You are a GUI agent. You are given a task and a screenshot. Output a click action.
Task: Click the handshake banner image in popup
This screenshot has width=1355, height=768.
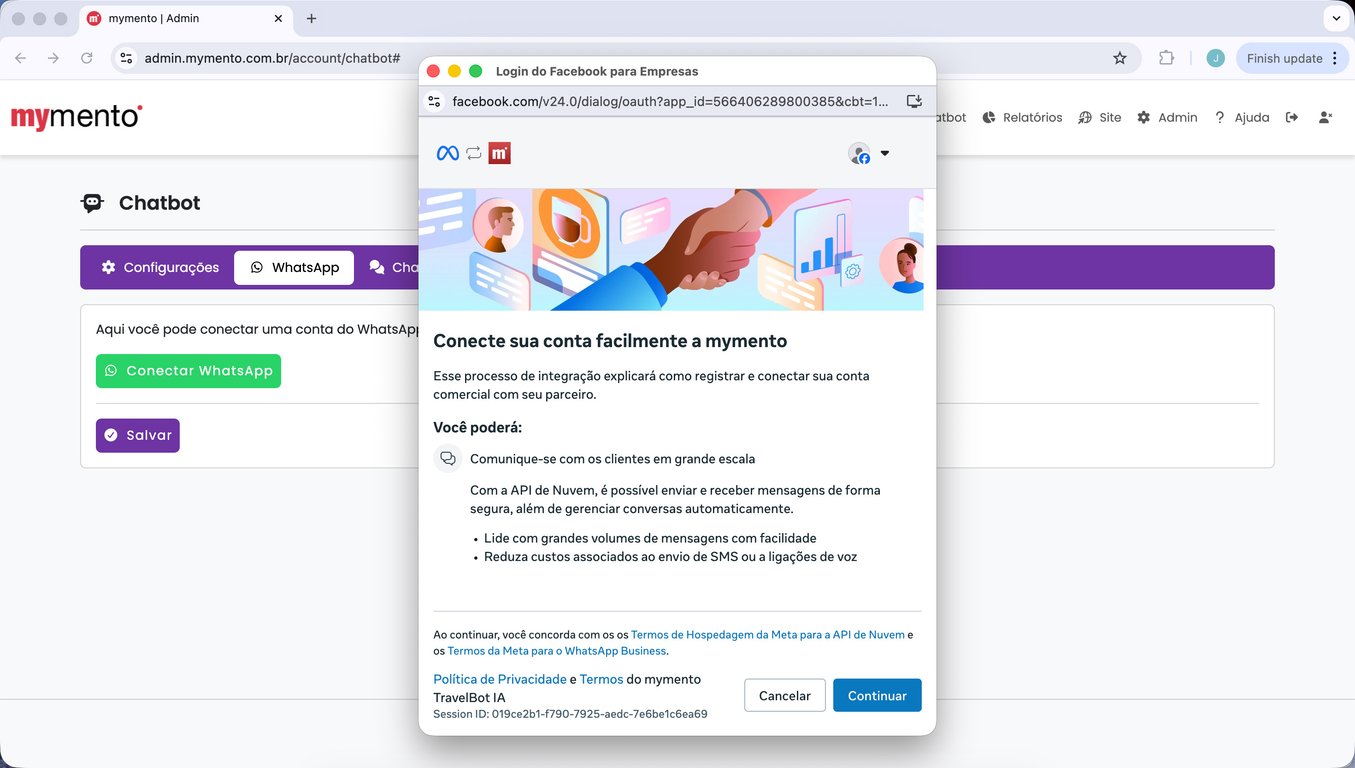(671, 249)
